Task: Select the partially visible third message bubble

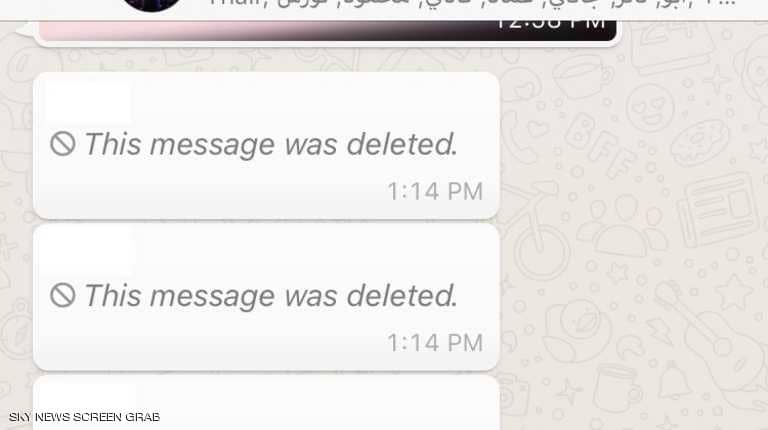Action: (266, 403)
